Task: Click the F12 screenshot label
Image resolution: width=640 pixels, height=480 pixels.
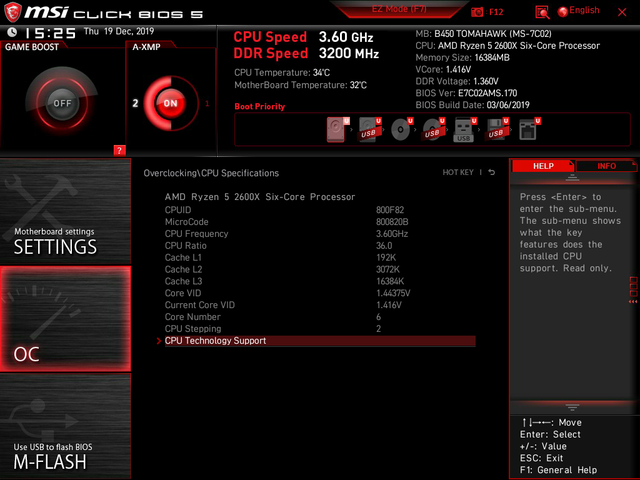Action: 496,12
